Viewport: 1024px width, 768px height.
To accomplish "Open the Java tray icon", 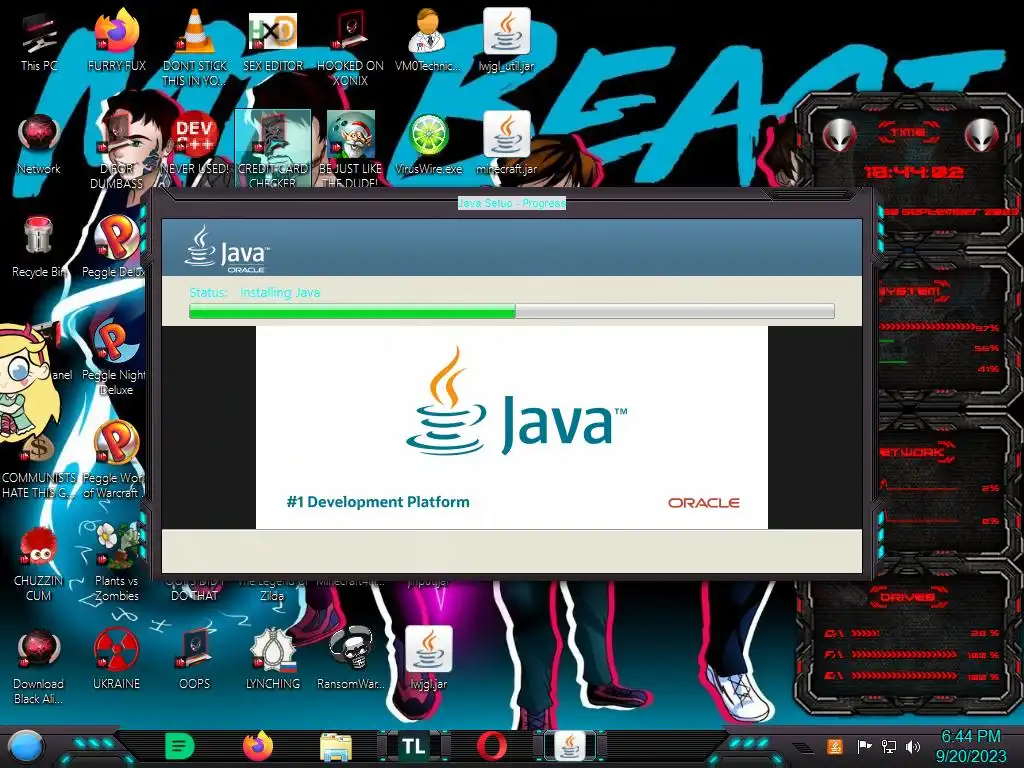I will [834, 746].
